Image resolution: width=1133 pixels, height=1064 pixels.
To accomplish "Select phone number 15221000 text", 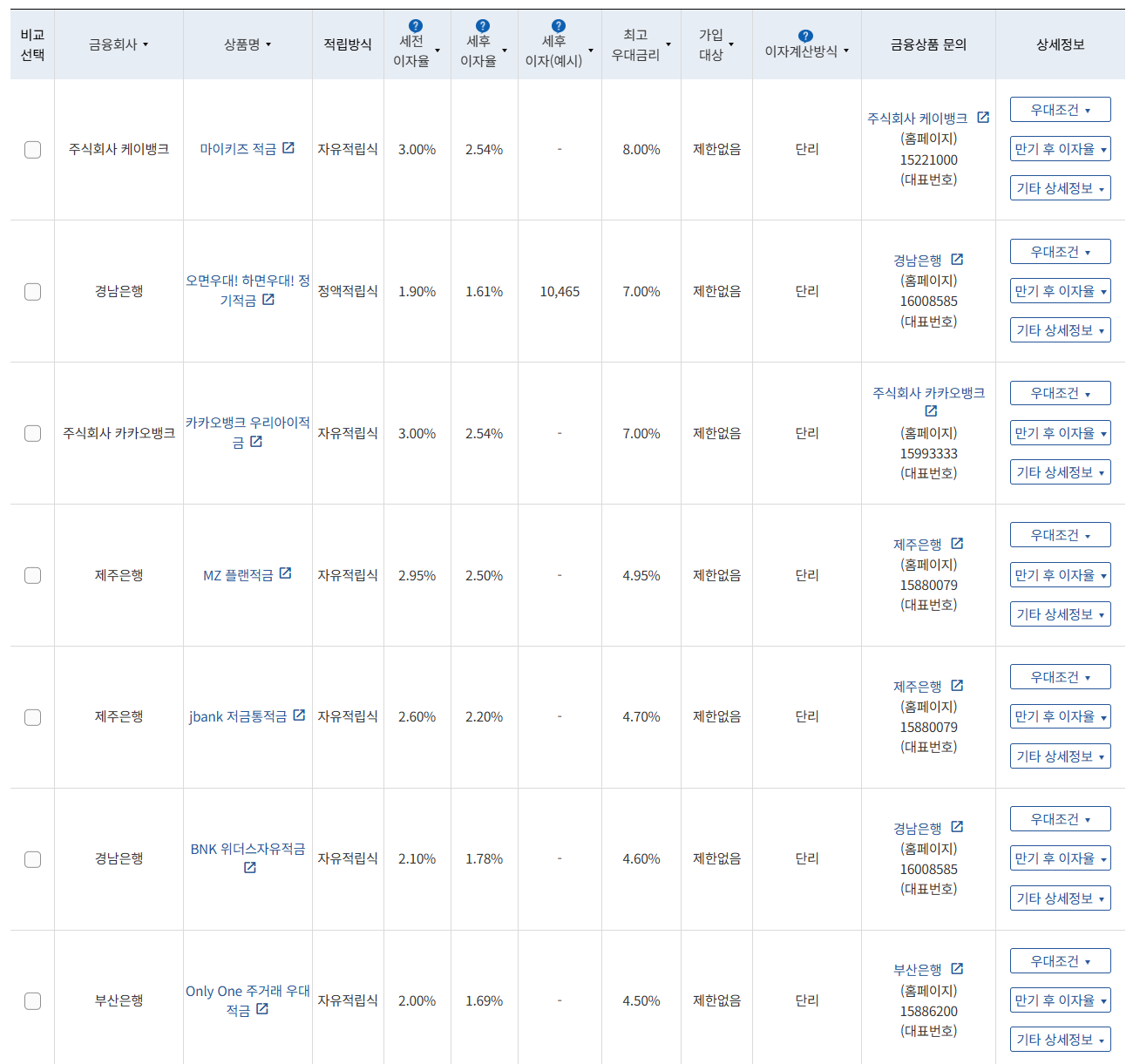I will point(929,160).
